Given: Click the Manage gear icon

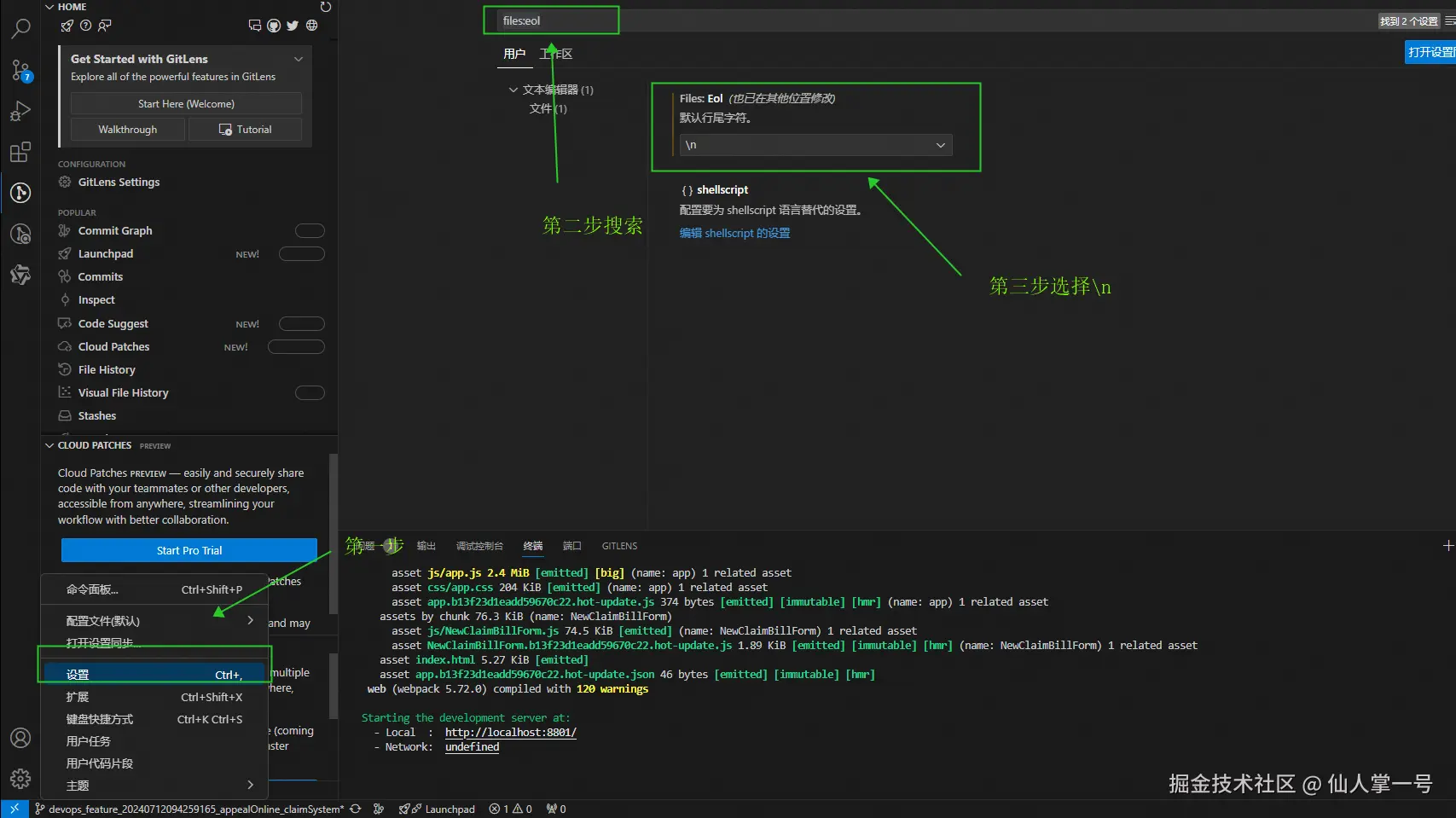Looking at the screenshot, I should [20, 778].
